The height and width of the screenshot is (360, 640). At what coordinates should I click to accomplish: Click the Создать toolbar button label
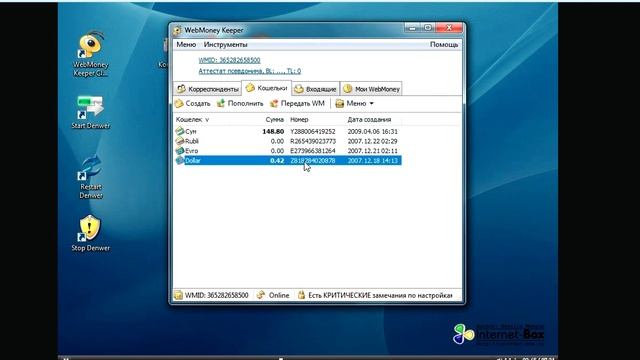pos(198,104)
